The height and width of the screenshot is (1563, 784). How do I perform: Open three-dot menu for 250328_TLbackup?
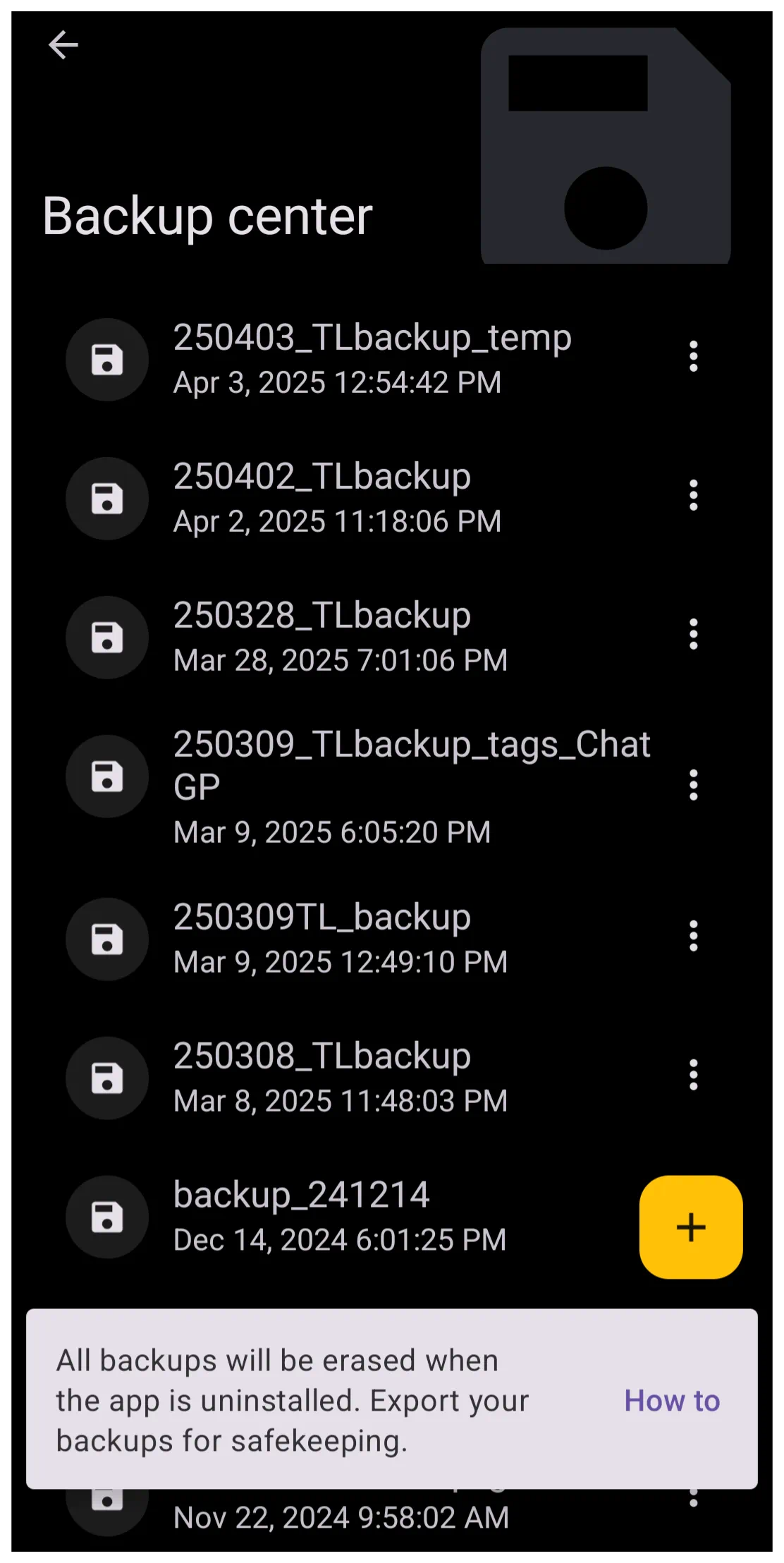pos(694,634)
